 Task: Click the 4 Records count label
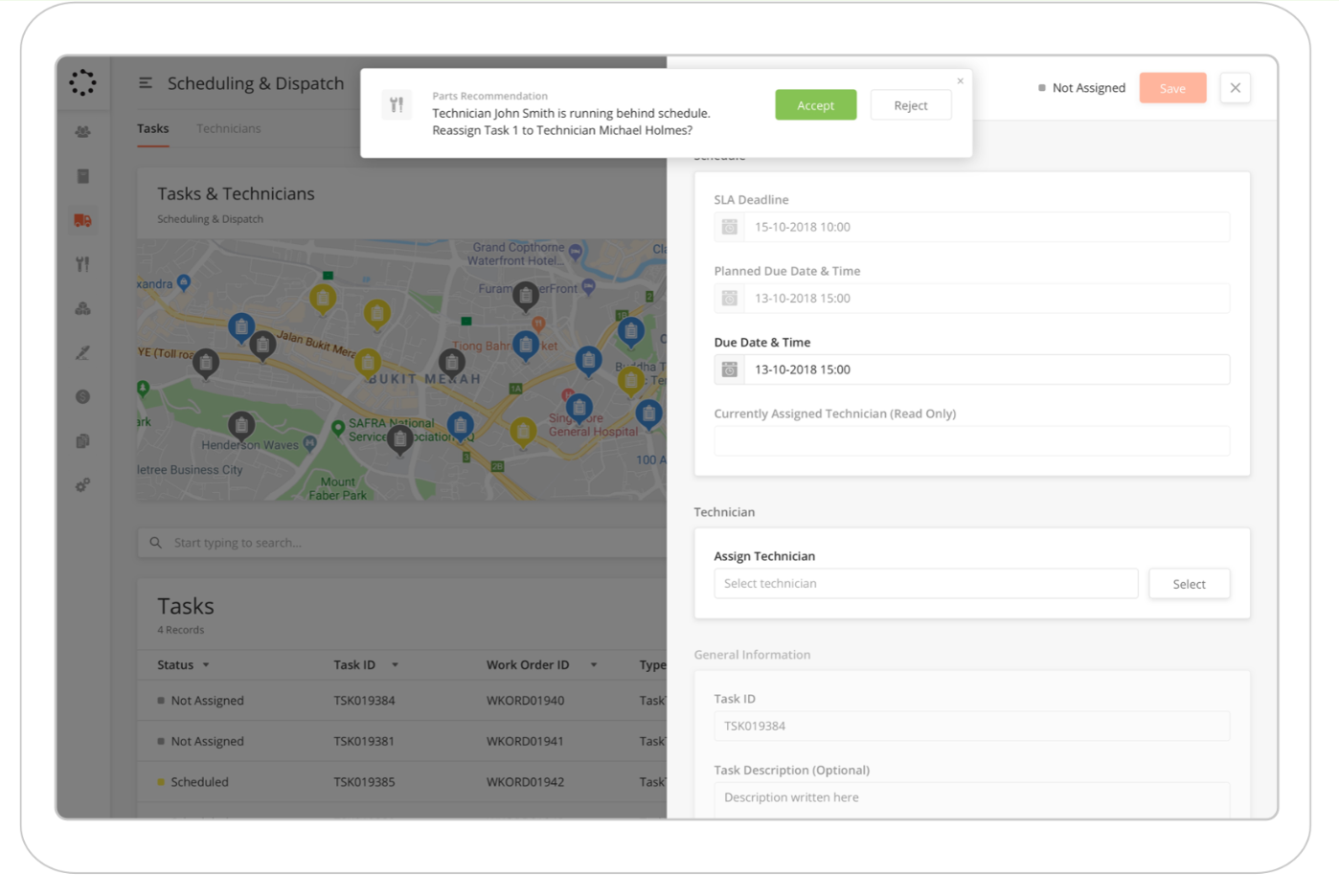click(x=181, y=630)
